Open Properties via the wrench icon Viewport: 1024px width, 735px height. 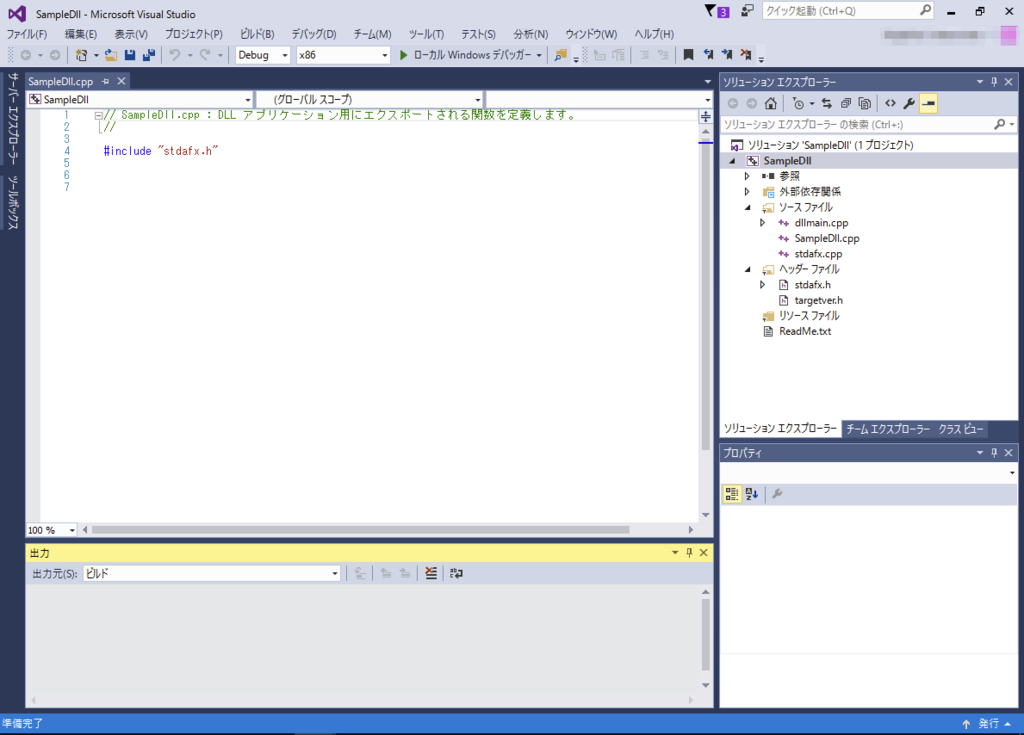(x=908, y=103)
